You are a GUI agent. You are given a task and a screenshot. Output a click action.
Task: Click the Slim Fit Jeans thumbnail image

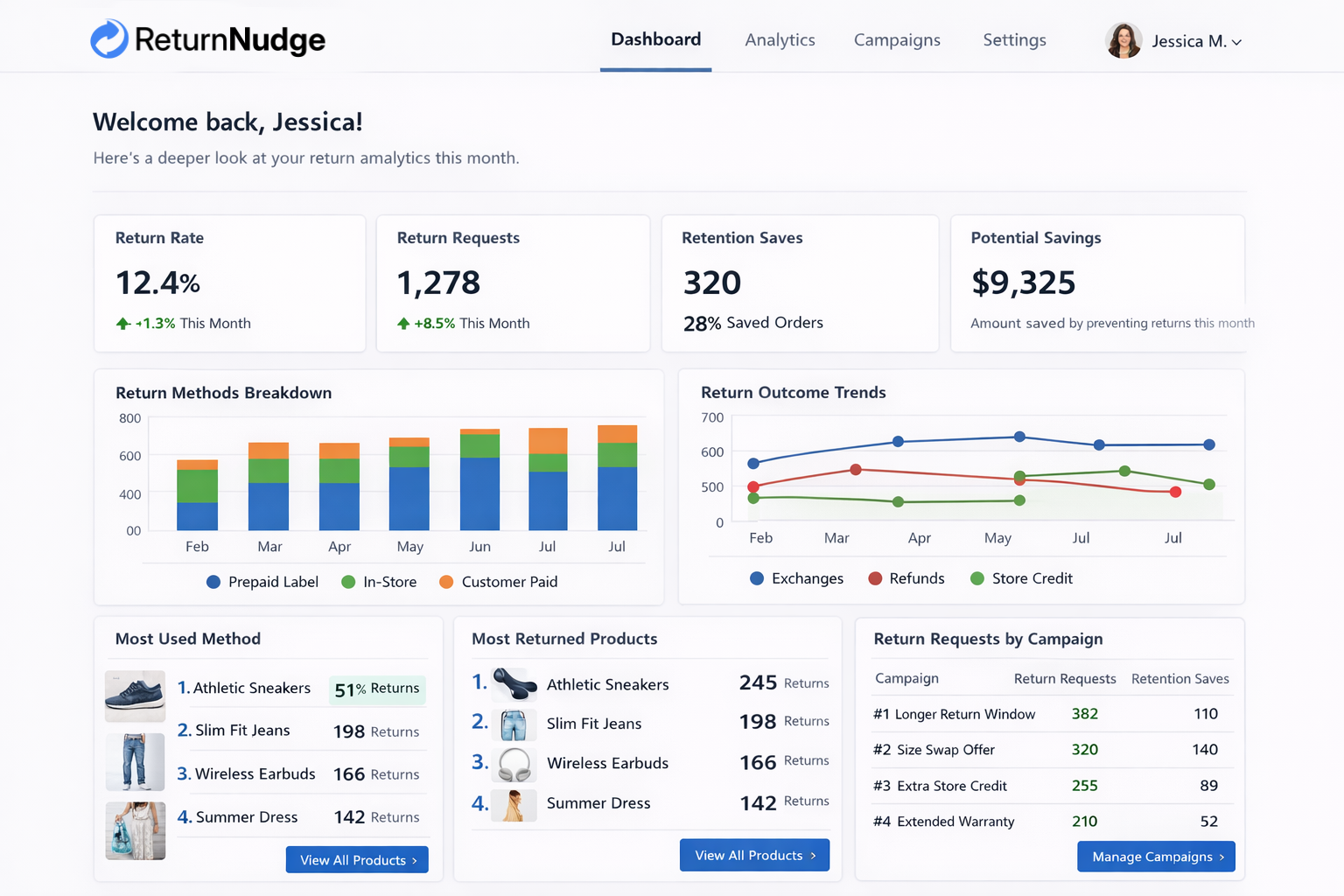tap(135, 762)
